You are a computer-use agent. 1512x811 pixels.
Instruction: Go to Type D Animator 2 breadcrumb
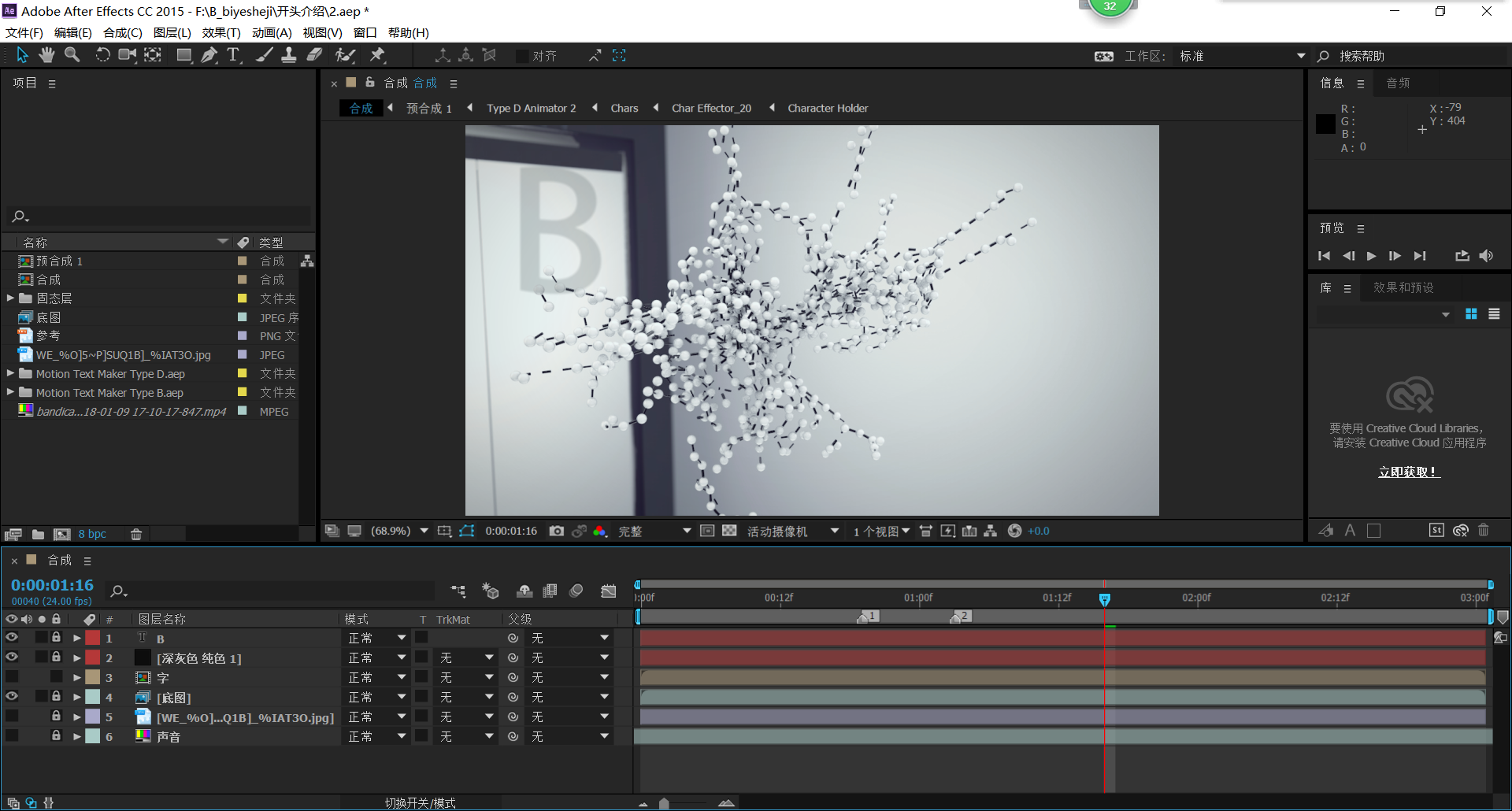click(532, 108)
